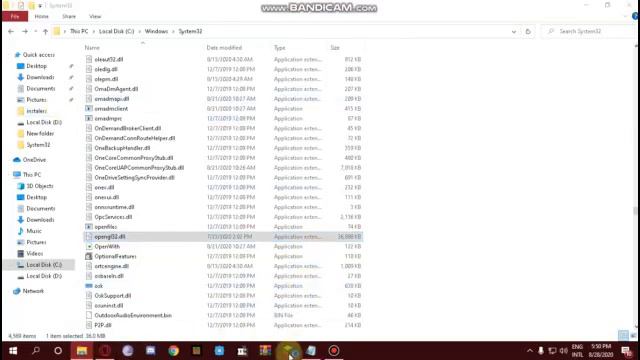Select the opengl32.dll file
The image size is (640, 360).
click(223, 237)
